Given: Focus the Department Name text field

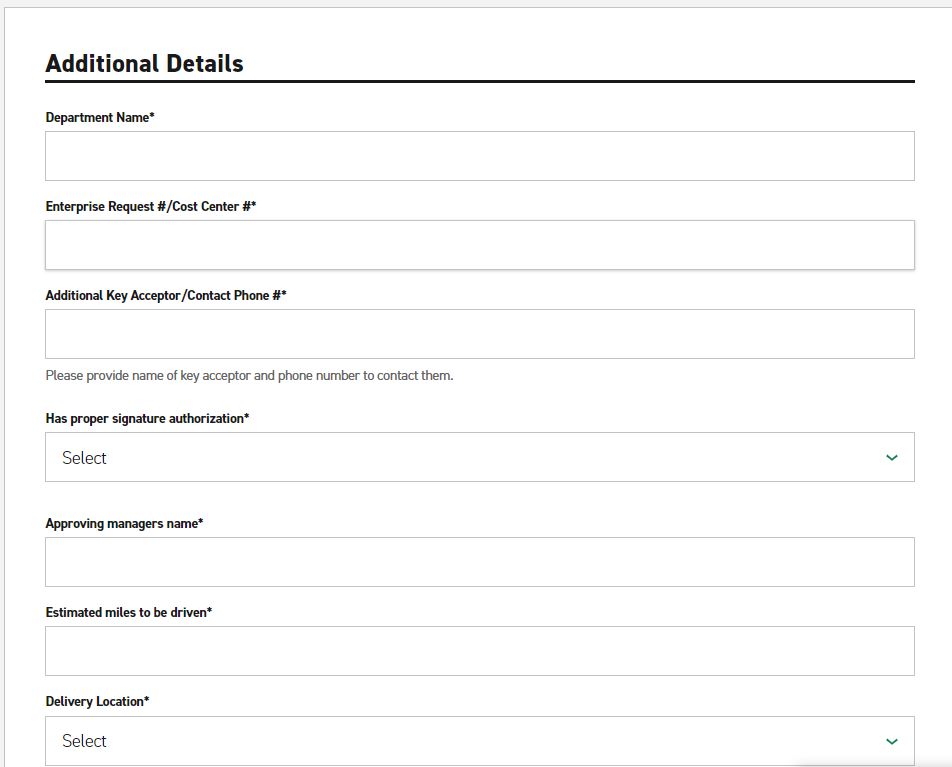Looking at the screenshot, I should pyautogui.click(x=479, y=156).
